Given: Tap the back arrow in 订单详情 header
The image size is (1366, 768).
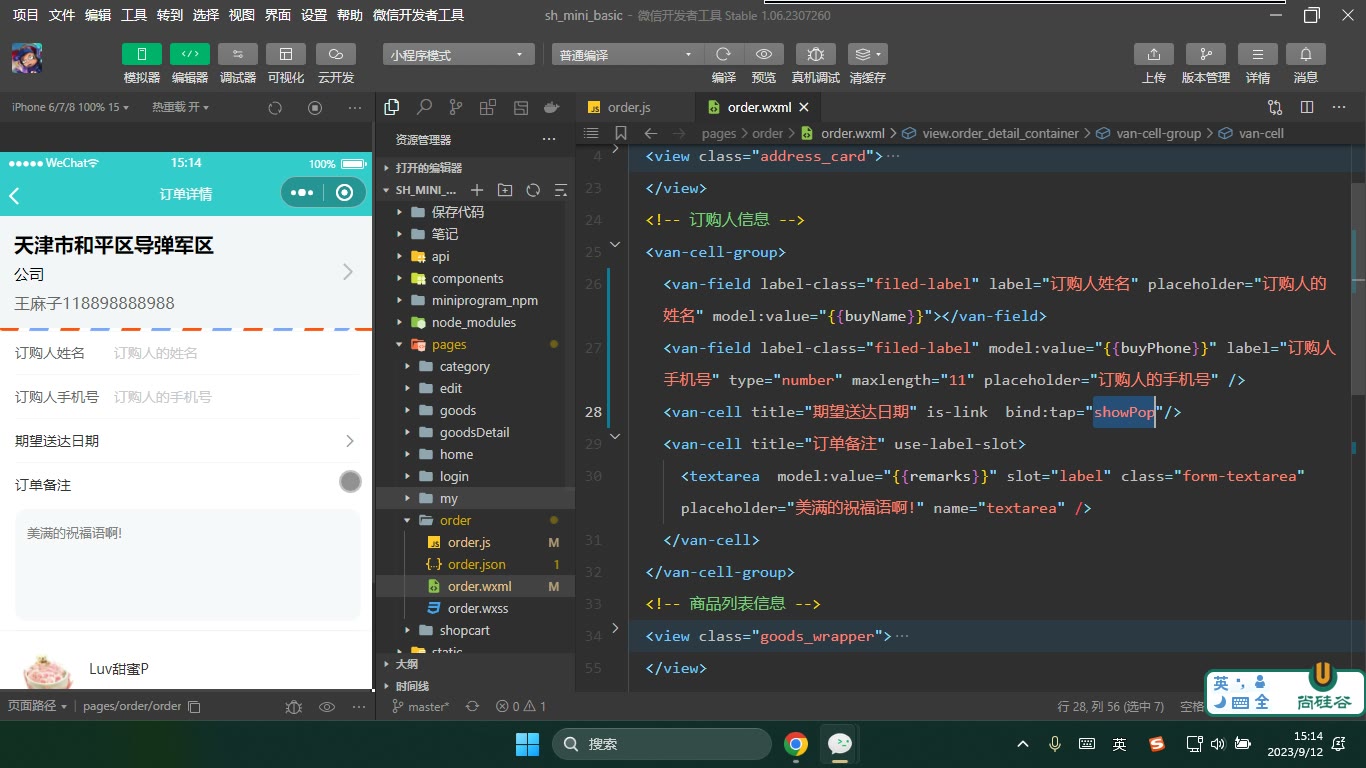Looking at the screenshot, I should (15, 195).
